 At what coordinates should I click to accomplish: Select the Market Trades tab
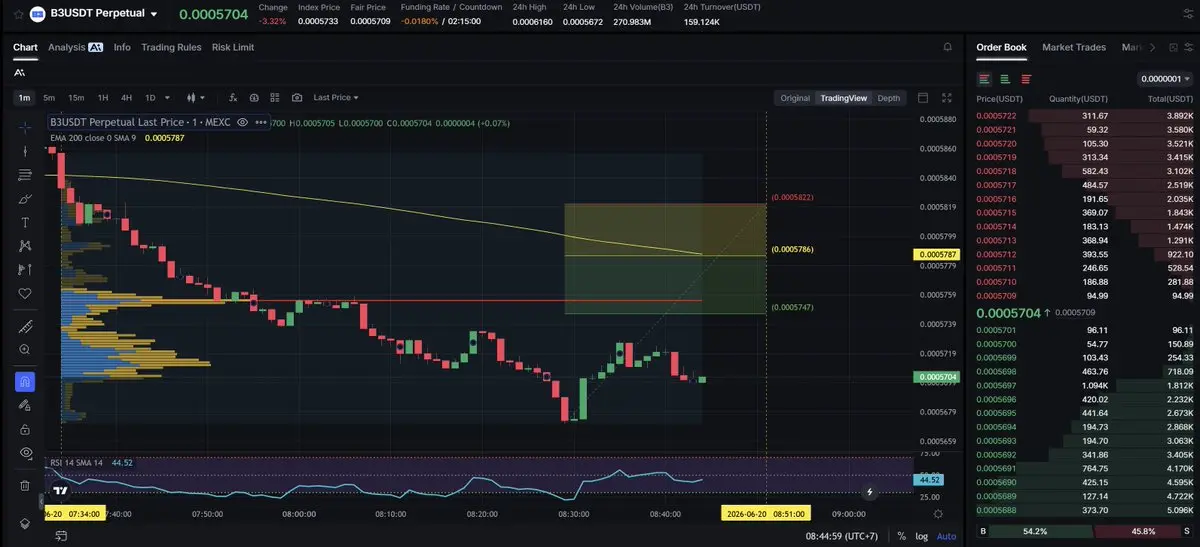pyautogui.click(x=1074, y=47)
